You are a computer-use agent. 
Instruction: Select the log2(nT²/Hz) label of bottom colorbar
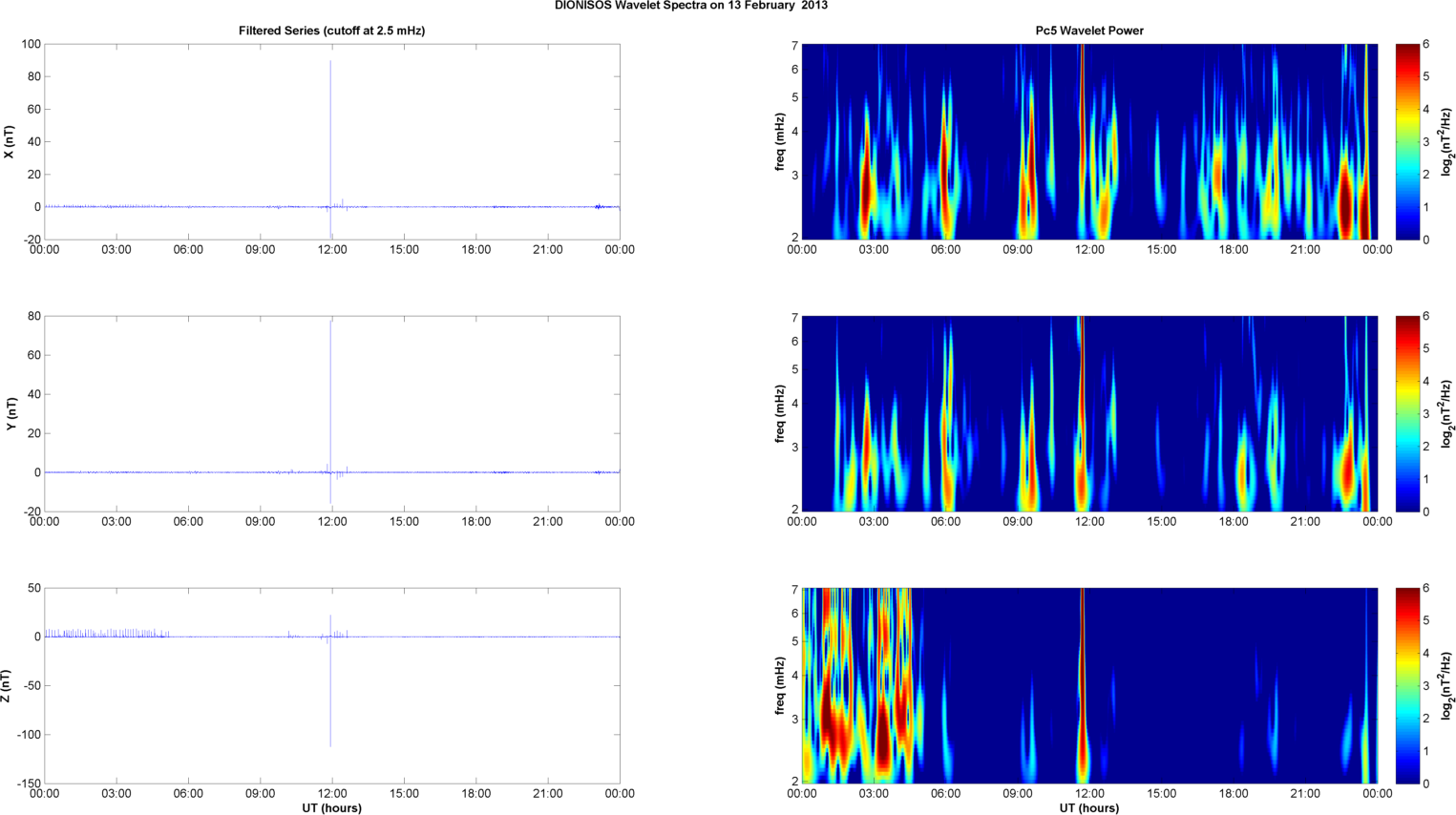click(1447, 686)
